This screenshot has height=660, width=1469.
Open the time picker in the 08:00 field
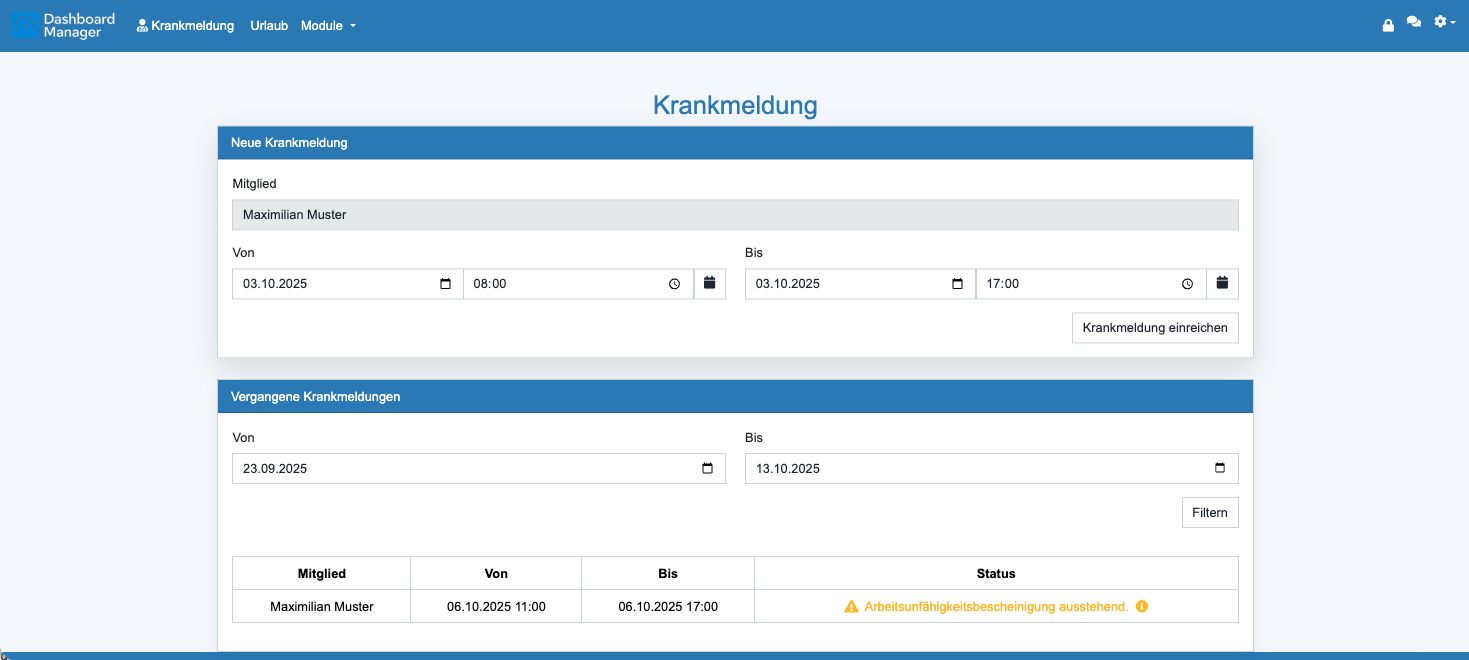point(675,284)
